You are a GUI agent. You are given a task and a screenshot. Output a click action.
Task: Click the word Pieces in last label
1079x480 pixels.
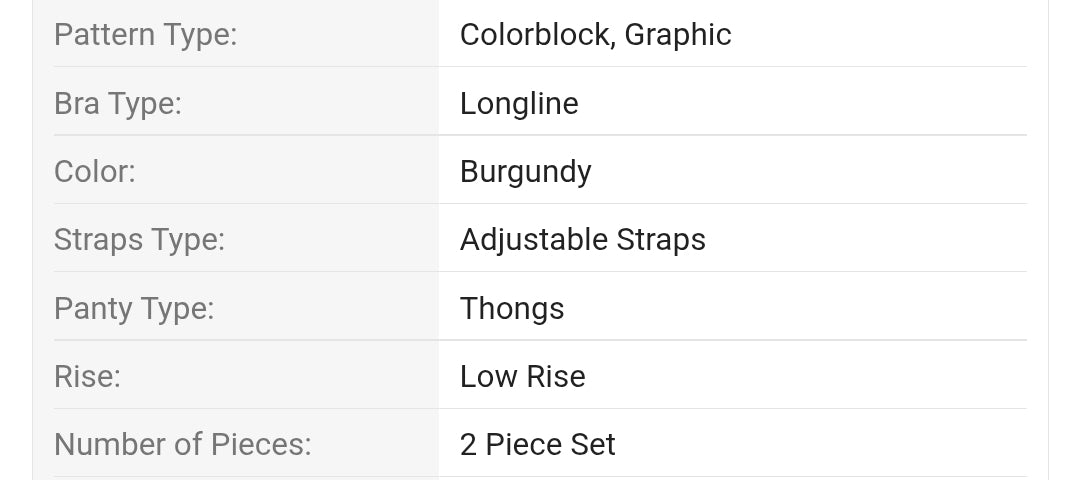point(260,444)
